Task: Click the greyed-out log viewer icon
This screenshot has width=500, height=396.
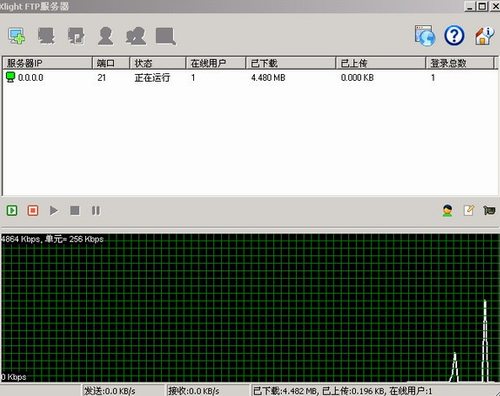Action: pos(166,36)
